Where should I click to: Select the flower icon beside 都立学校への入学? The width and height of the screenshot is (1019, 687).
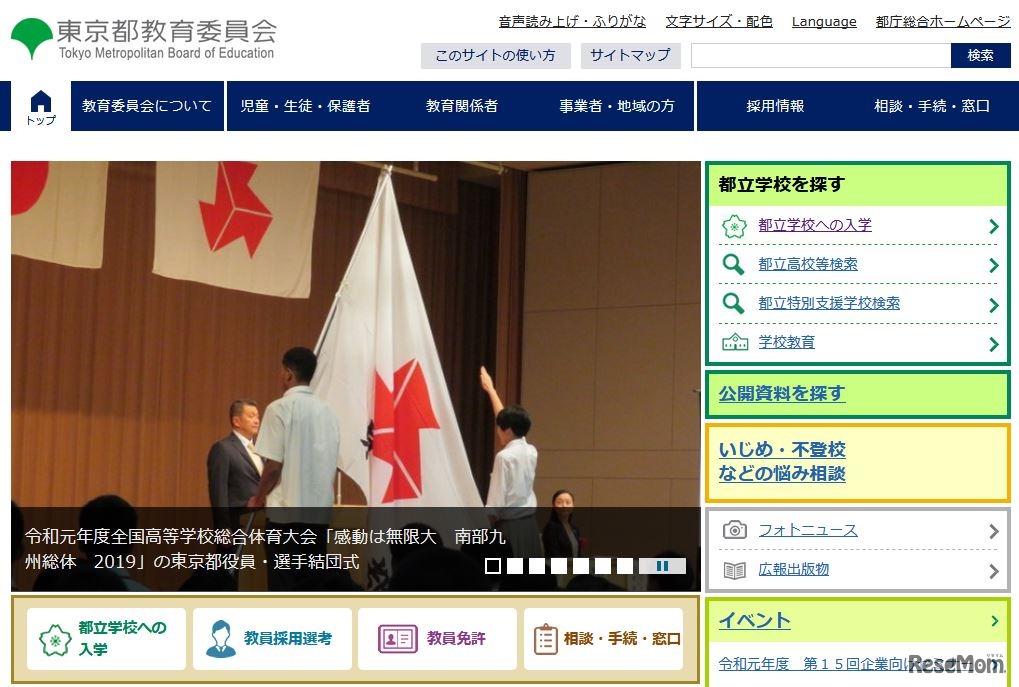[x=734, y=225]
